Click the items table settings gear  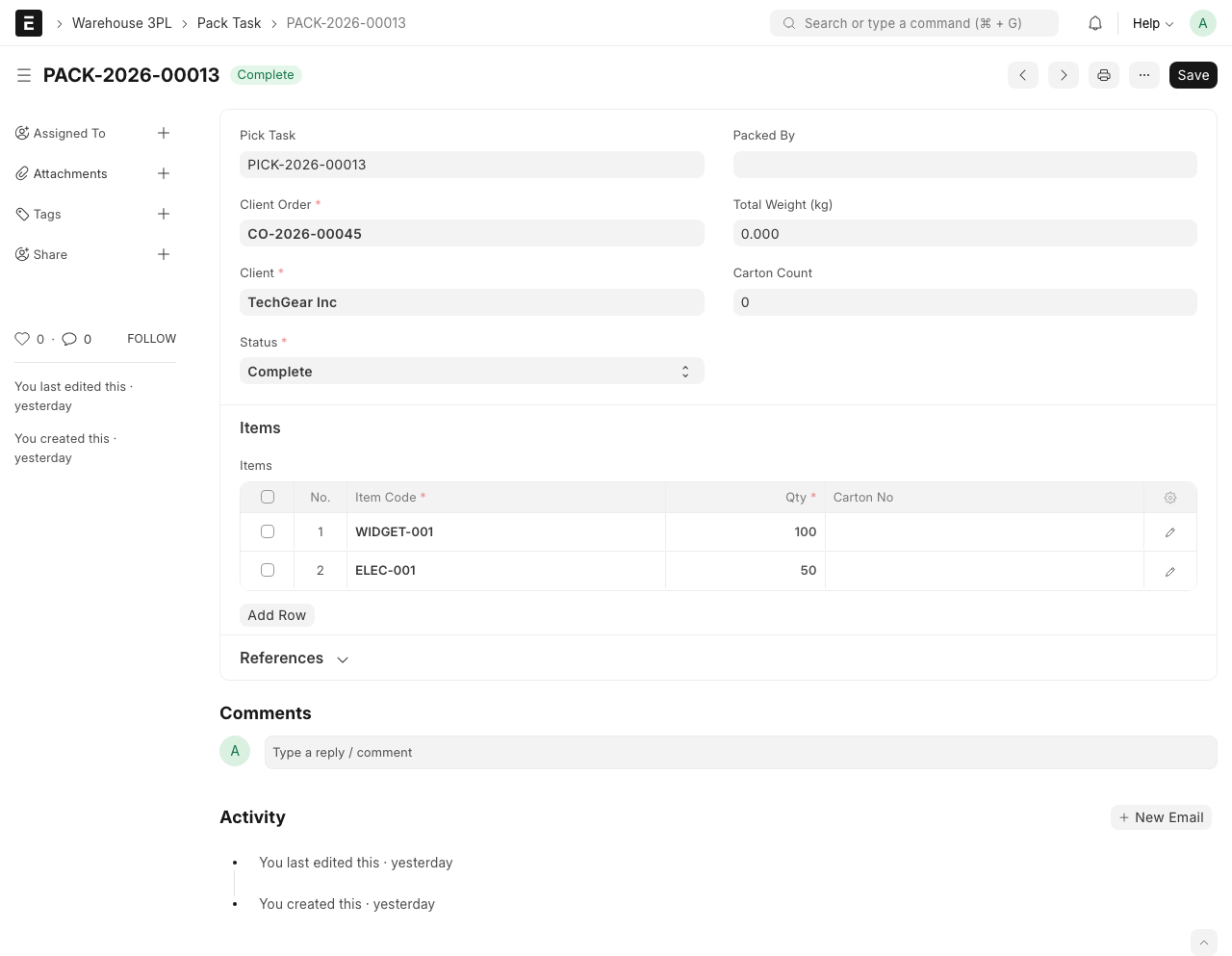[x=1169, y=498]
